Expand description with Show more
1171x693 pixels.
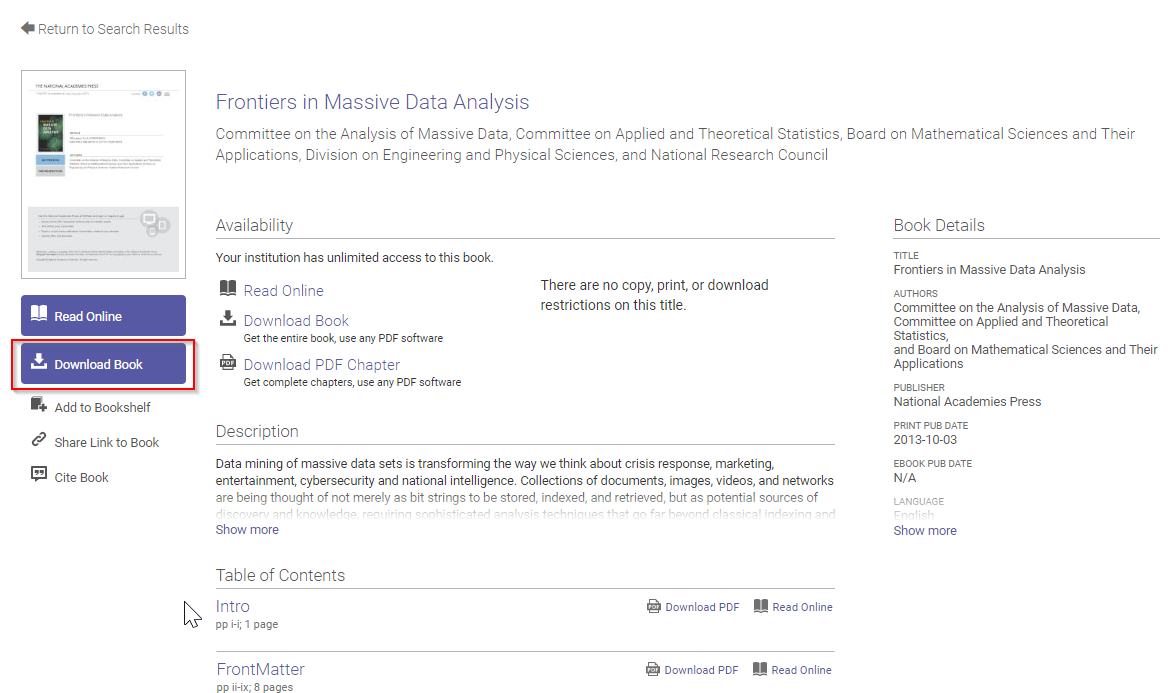coord(247,529)
